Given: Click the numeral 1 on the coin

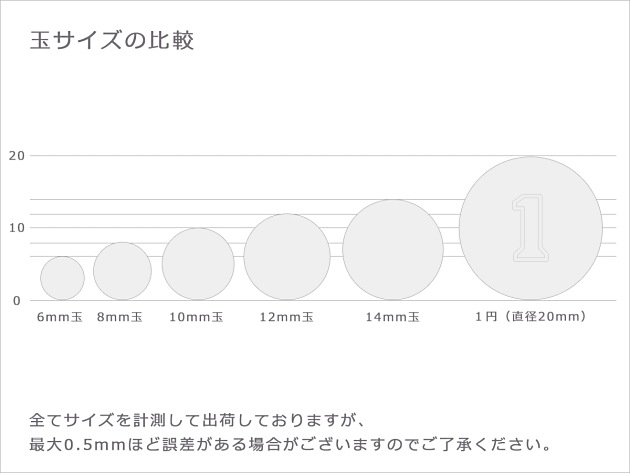Looking at the screenshot, I should point(531,228).
